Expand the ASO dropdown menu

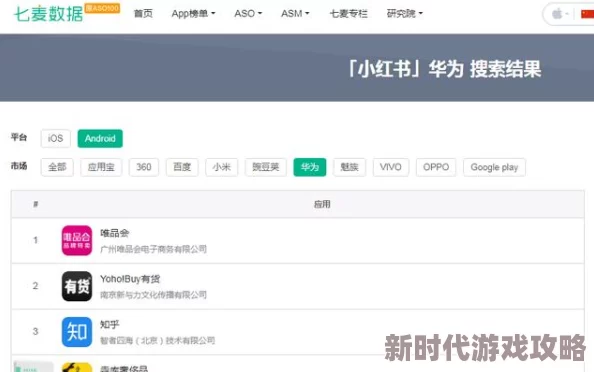[248, 14]
